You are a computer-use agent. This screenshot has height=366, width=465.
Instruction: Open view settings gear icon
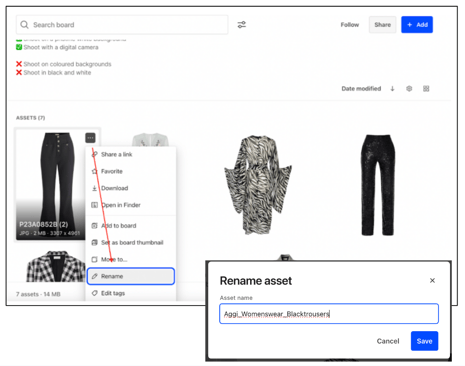pos(409,89)
